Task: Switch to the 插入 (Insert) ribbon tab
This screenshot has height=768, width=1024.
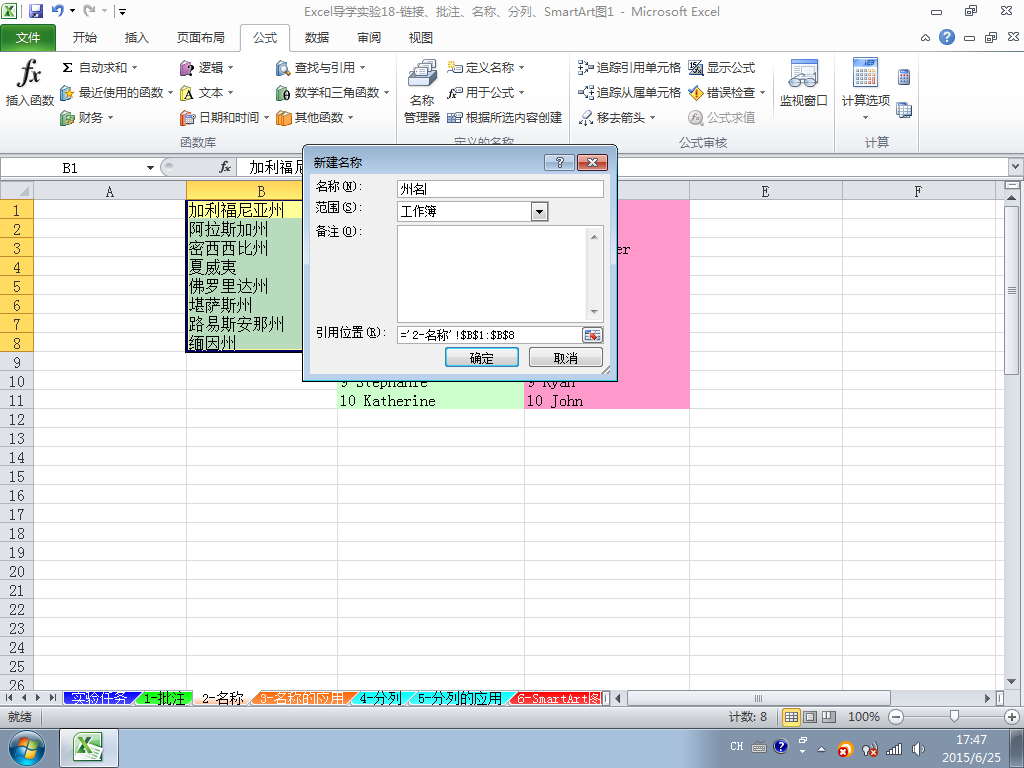Action: [136, 38]
